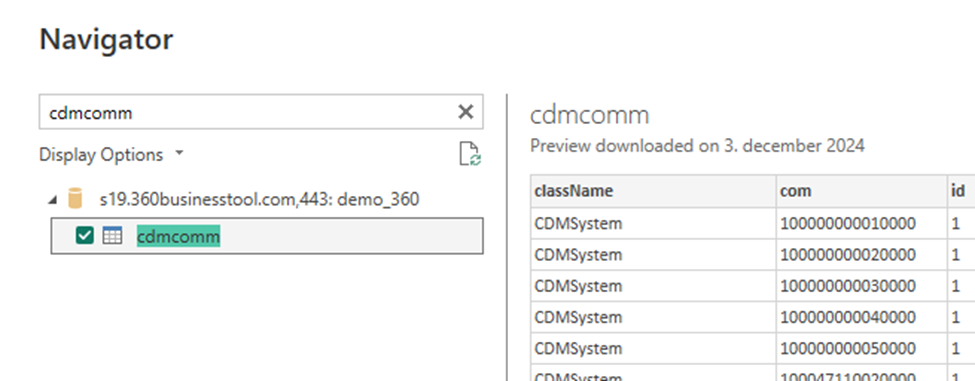Click the className column header

point(653,191)
